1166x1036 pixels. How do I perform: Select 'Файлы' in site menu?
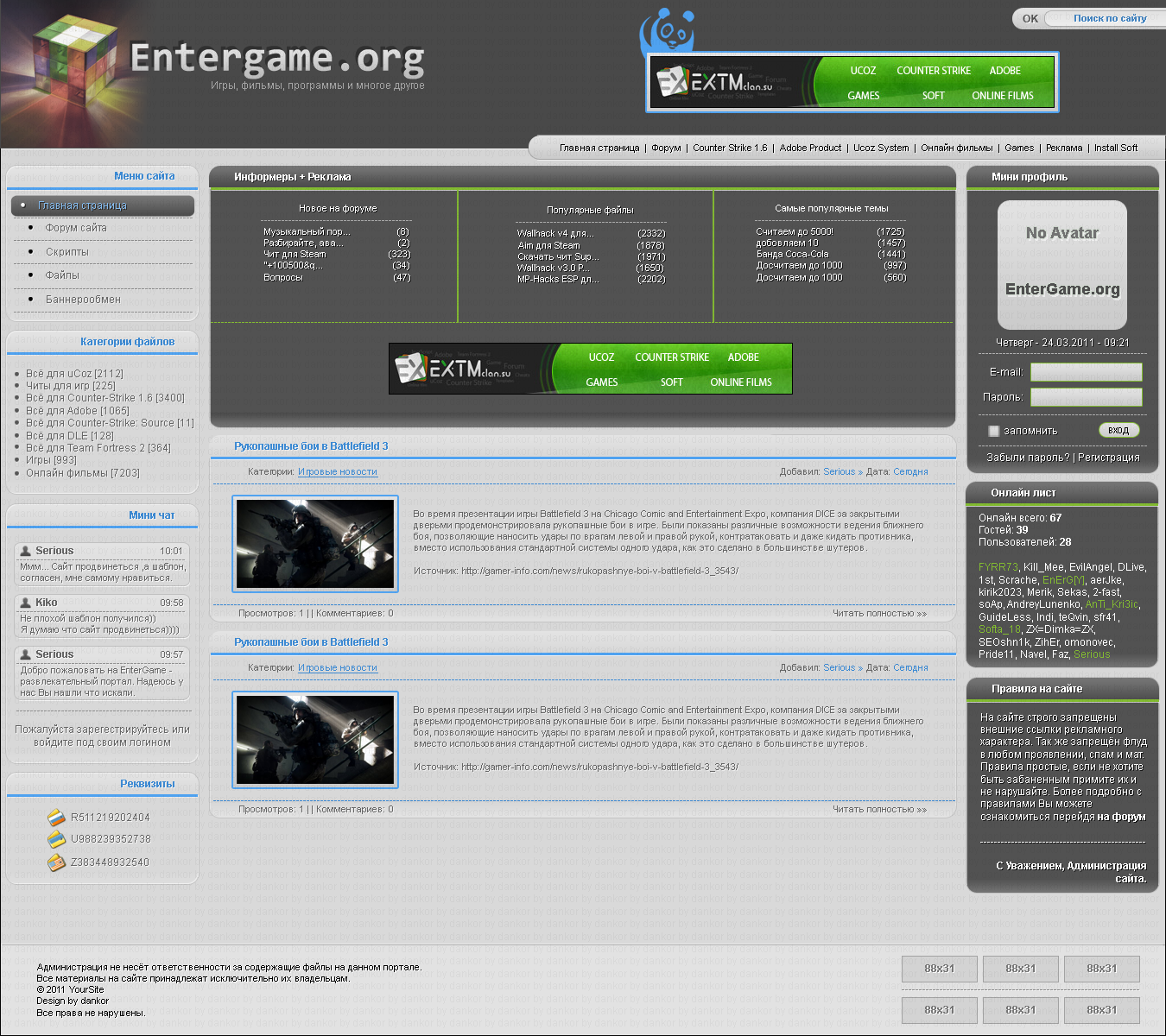pyautogui.click(x=62, y=275)
